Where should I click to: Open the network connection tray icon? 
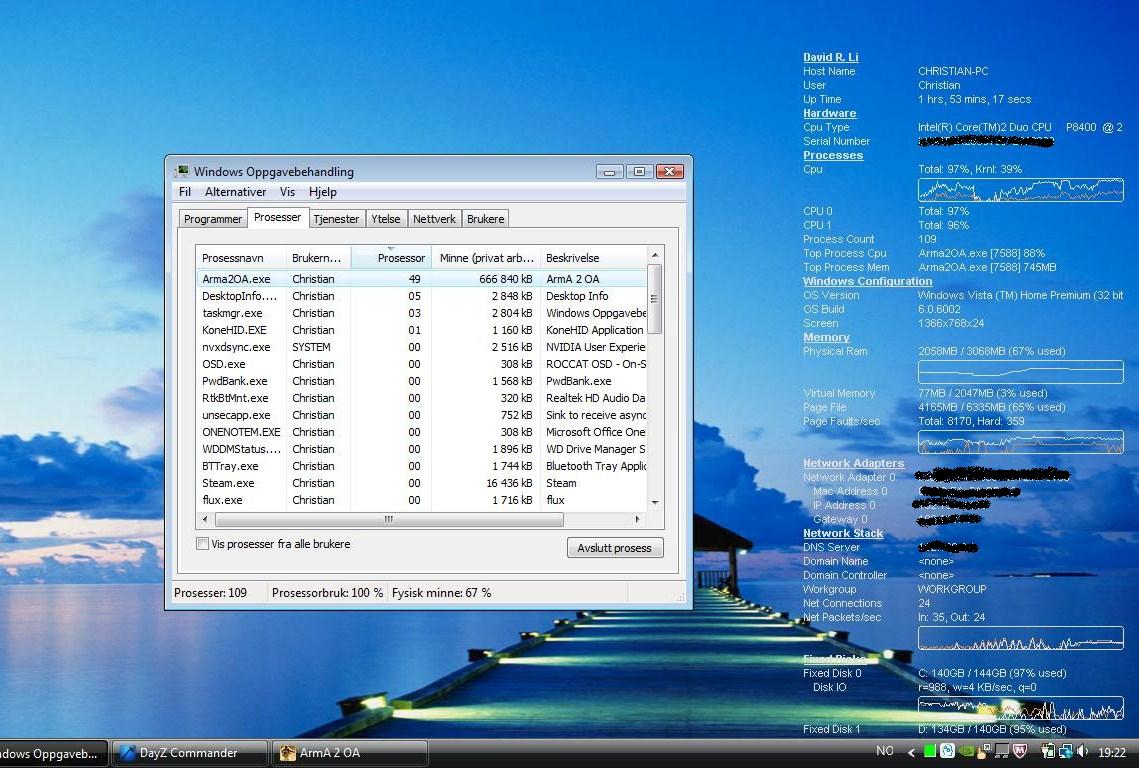pyautogui.click(x=1066, y=752)
